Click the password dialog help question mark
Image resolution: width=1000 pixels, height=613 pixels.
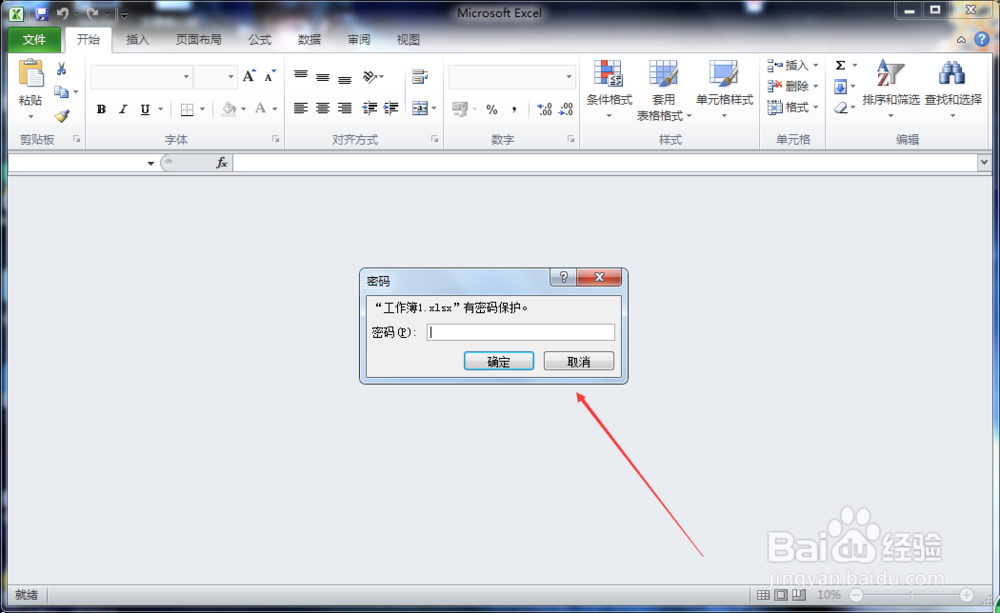click(x=563, y=277)
